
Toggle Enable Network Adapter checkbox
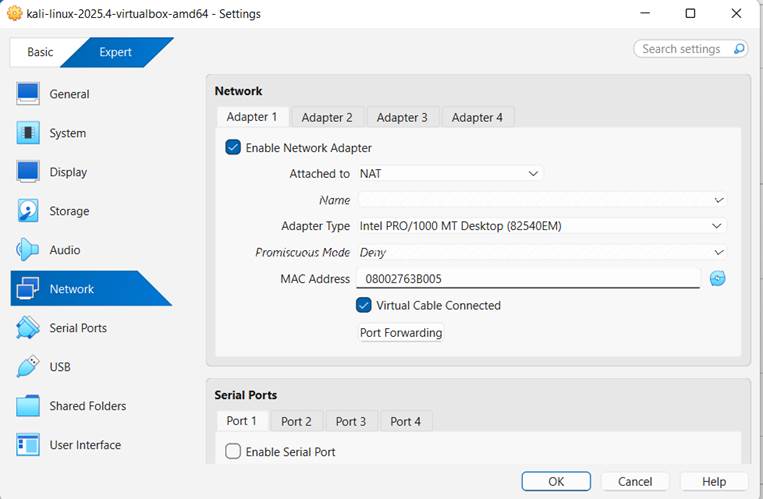click(x=233, y=148)
